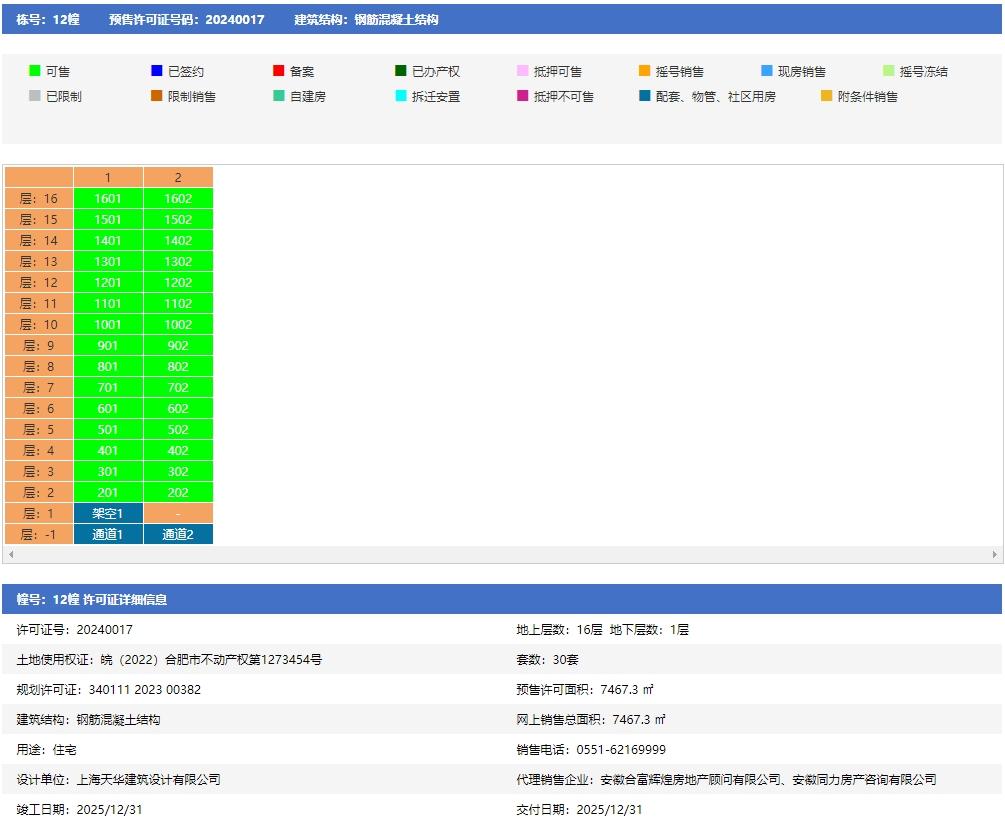
Task: Choose unit 1202
Action: click(x=178, y=283)
